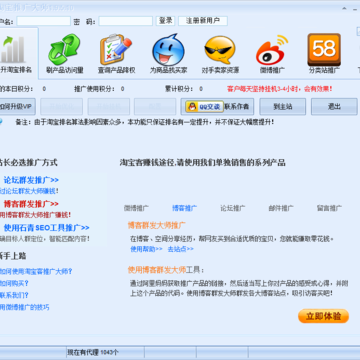Launch the 微博推广 Weibo eye icon
The image size is (360, 360).
272,50
